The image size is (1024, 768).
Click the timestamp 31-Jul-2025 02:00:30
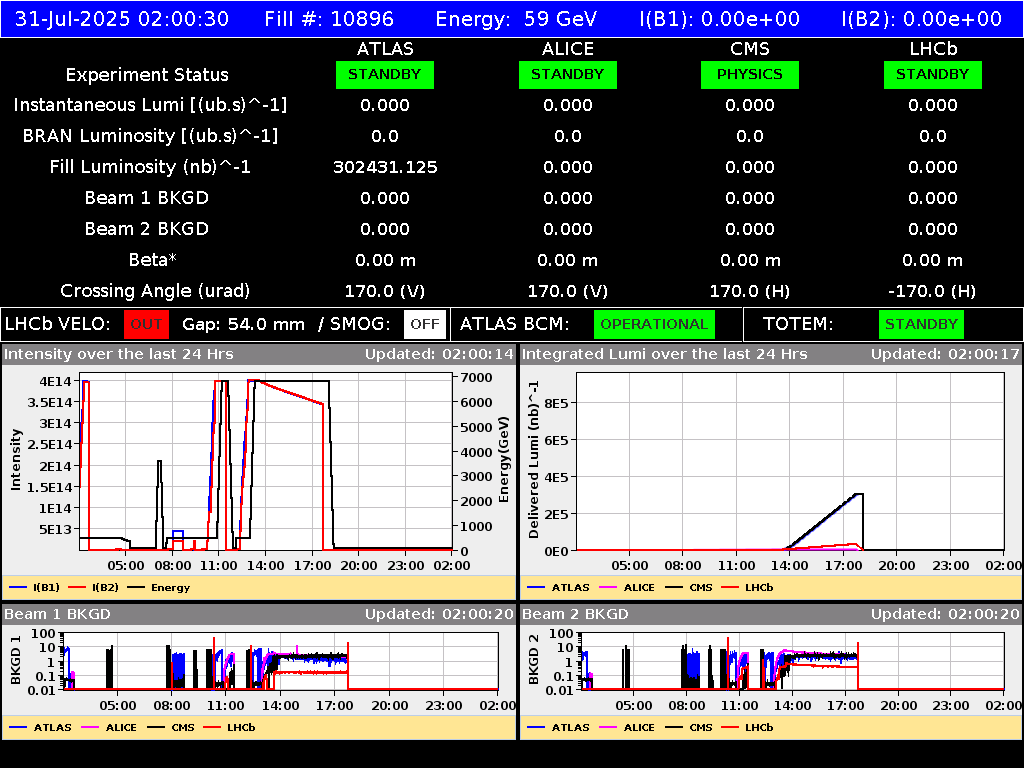click(121, 18)
